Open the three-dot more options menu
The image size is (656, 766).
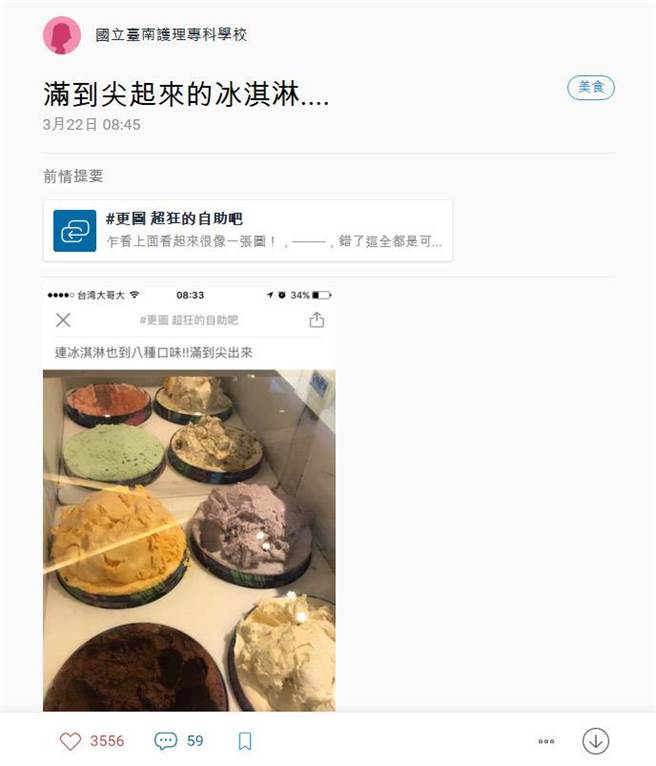[546, 741]
